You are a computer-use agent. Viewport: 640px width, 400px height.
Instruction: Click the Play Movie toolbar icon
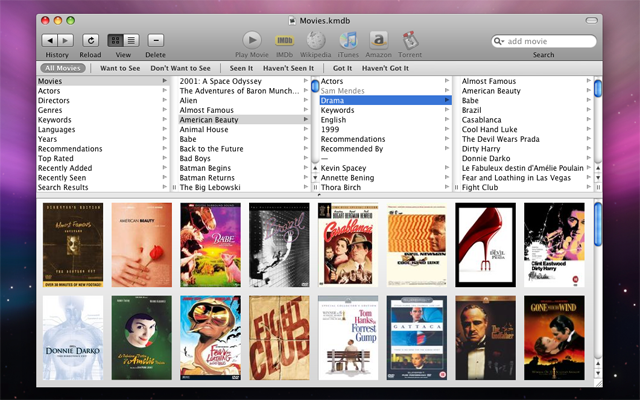250,39
